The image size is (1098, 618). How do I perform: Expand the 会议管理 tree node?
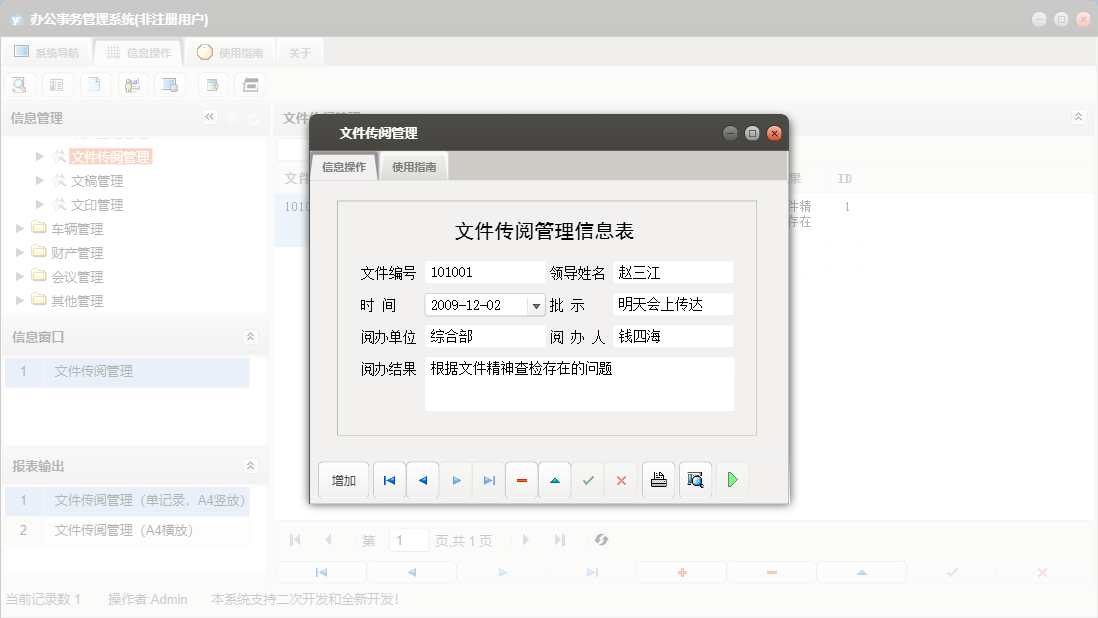(18, 276)
